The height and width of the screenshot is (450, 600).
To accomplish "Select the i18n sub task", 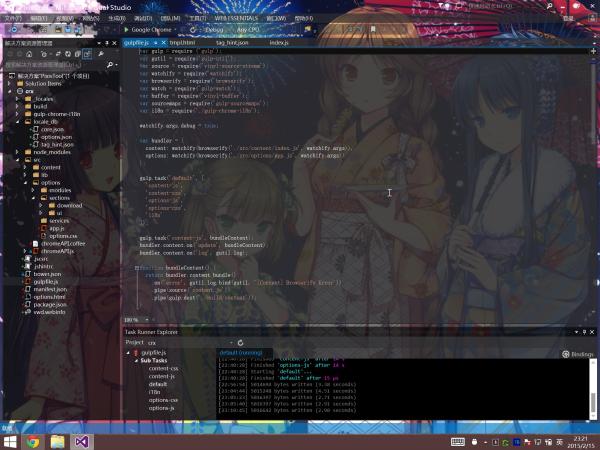I will (x=154, y=392).
